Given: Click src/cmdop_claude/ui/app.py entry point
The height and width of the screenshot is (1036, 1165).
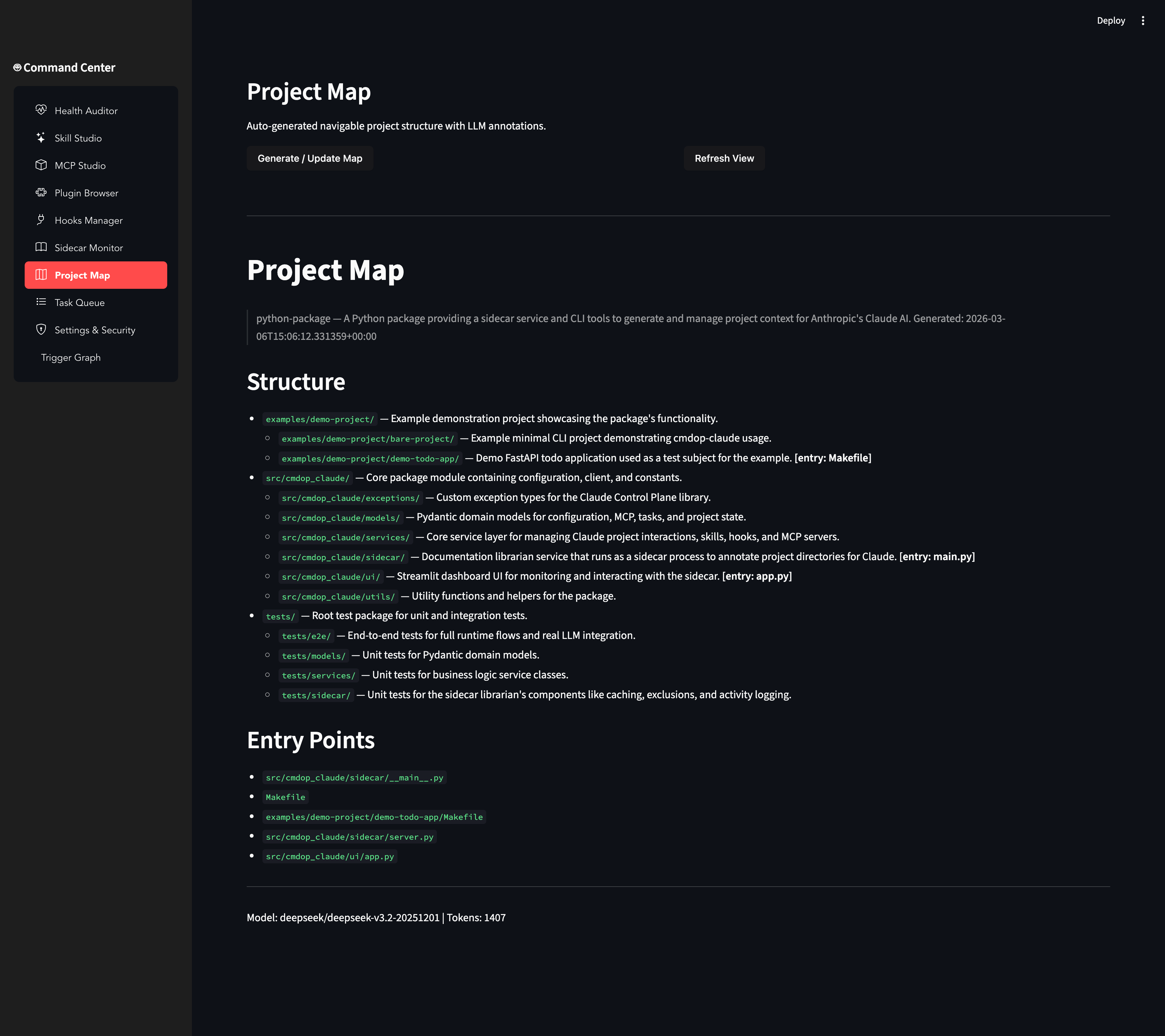Looking at the screenshot, I should (330, 856).
